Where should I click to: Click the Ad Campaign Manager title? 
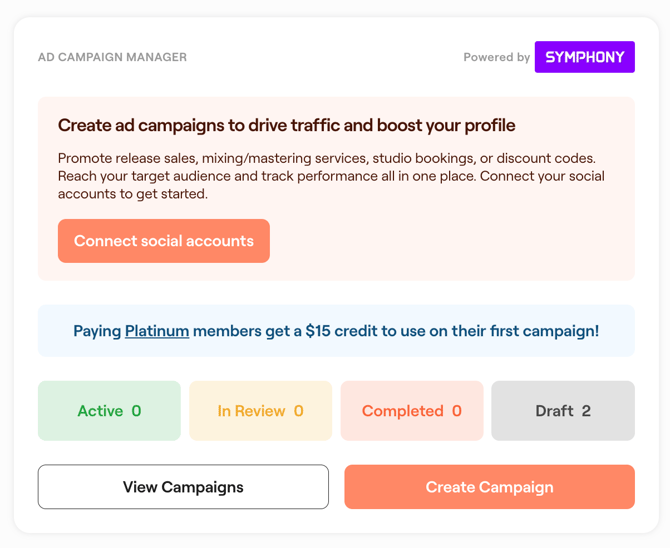[112, 57]
